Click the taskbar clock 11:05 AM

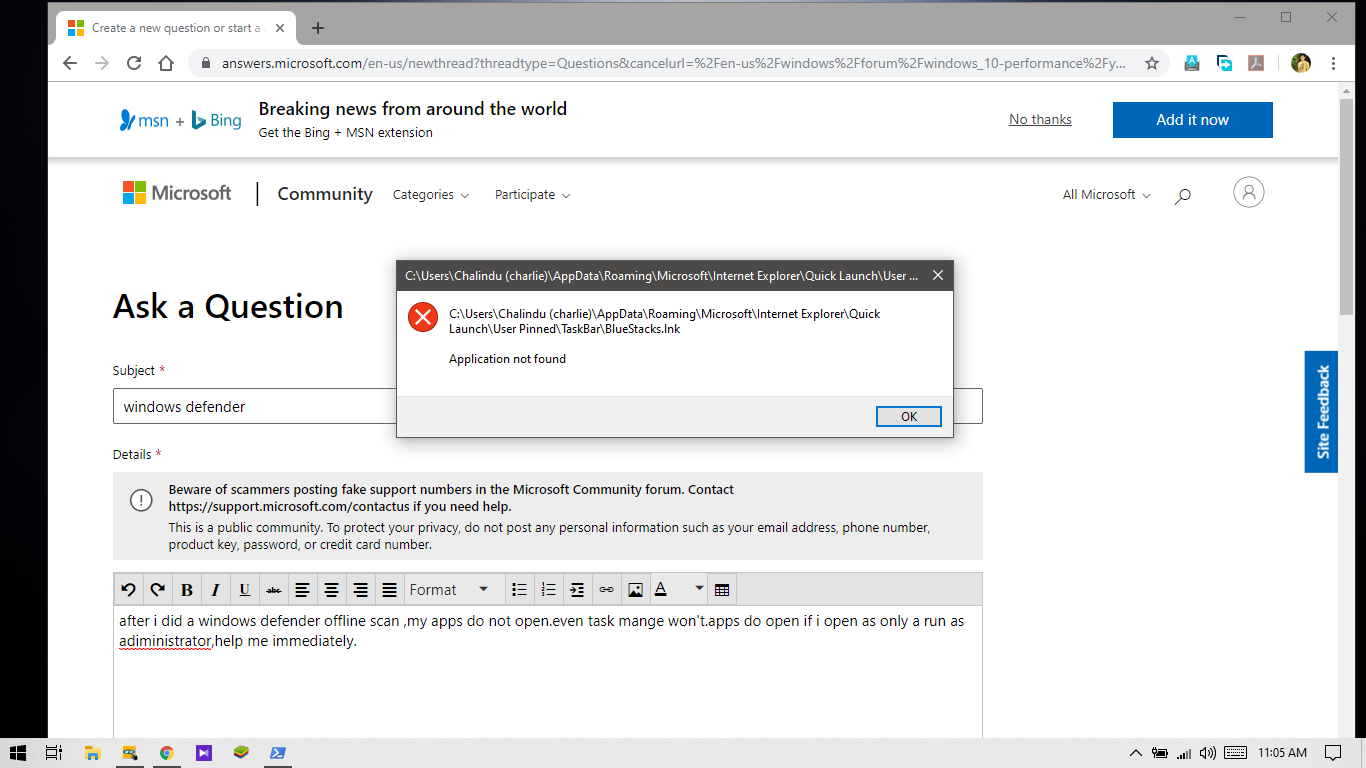pos(1282,753)
